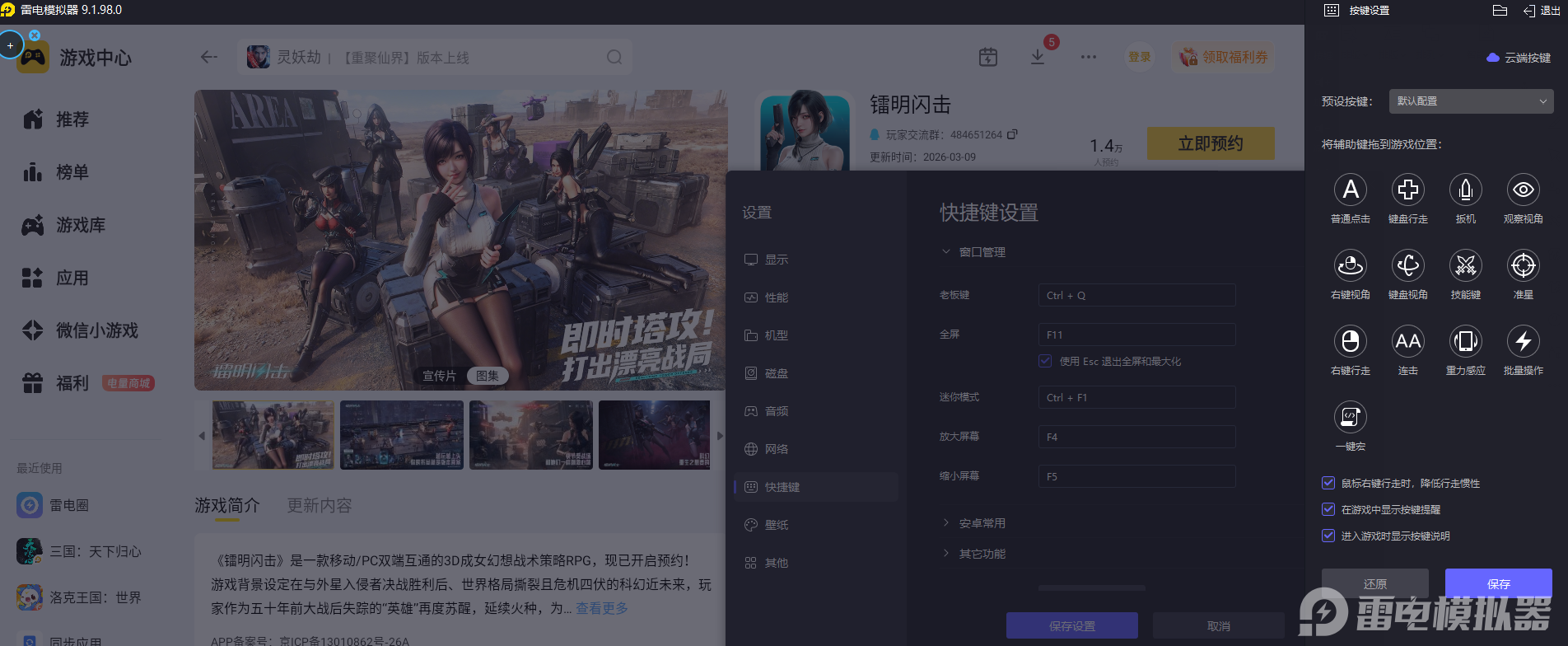Select the 技能键 crossed swords icon

tap(1465, 266)
